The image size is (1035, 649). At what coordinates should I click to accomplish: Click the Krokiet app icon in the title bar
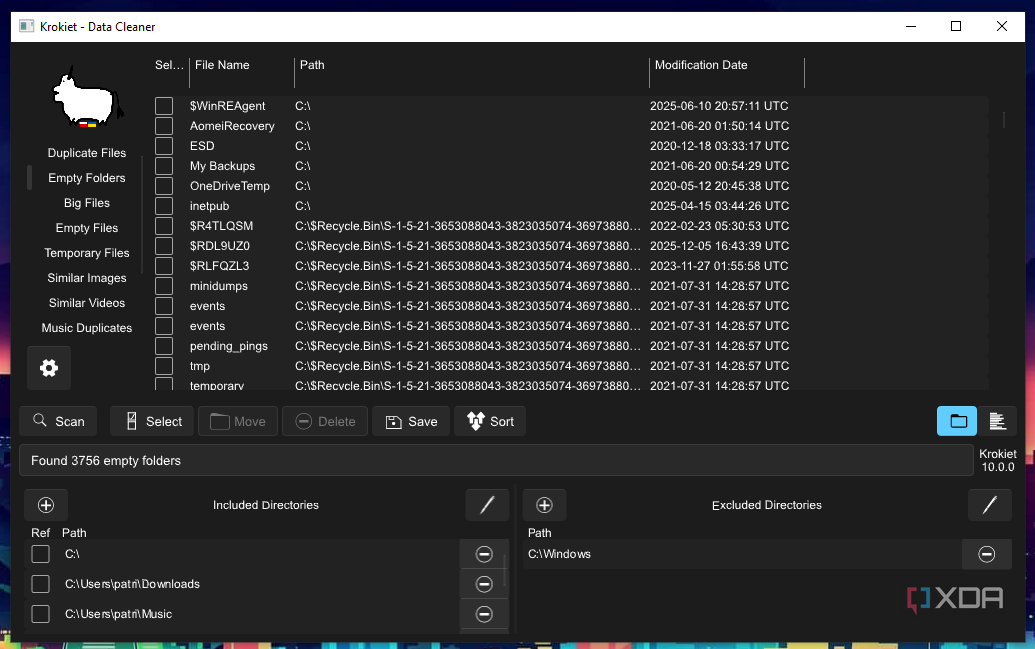[26, 26]
